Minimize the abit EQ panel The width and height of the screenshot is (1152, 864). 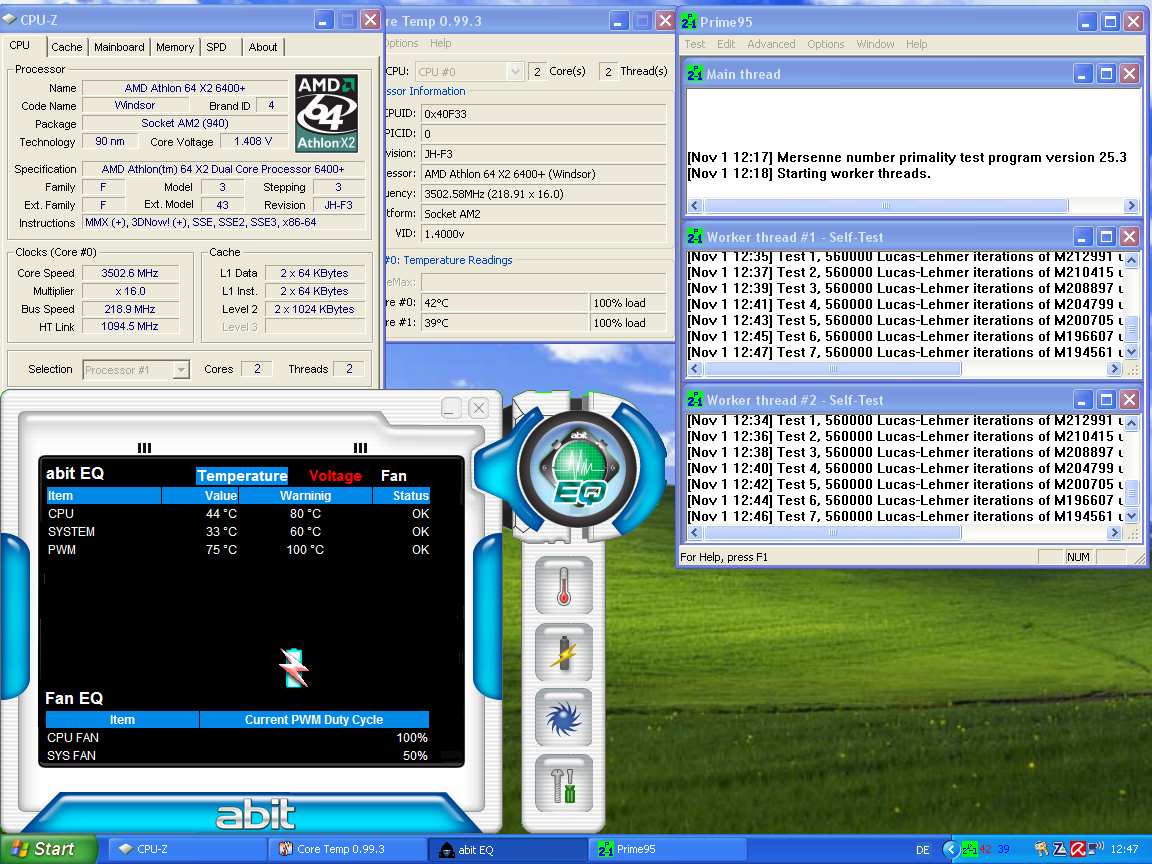pos(451,408)
